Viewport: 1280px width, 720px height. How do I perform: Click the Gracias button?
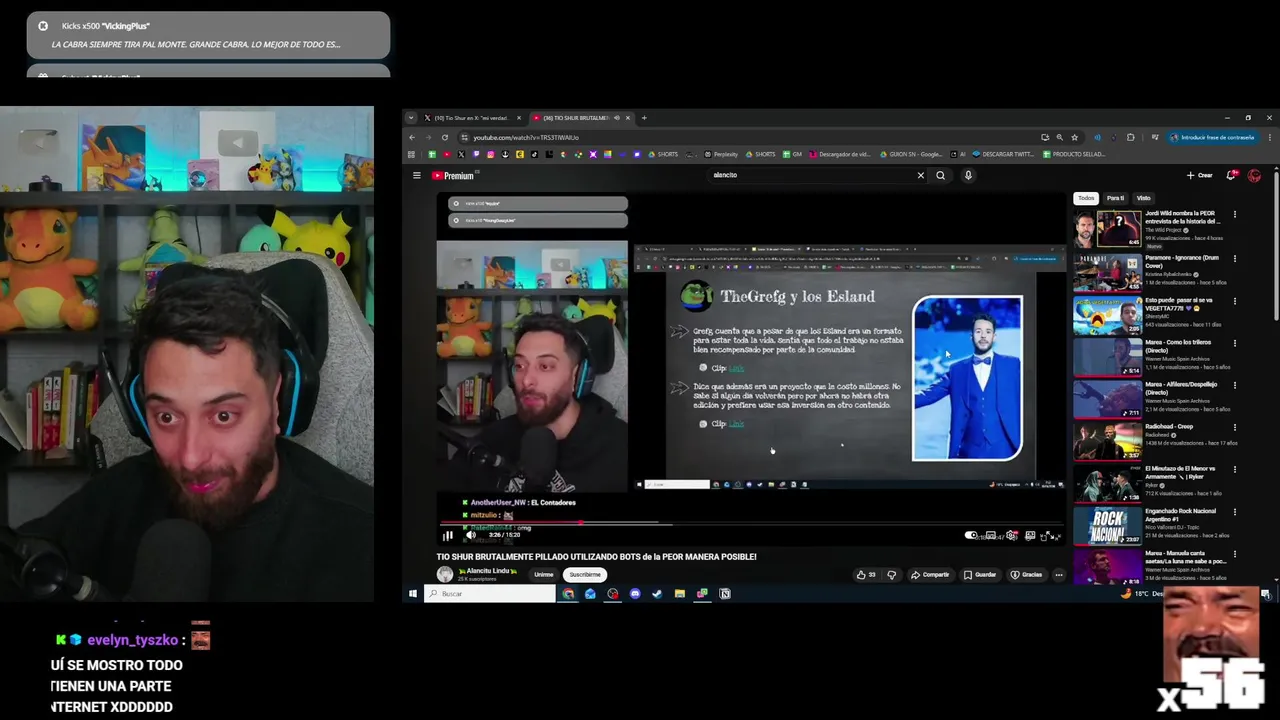tap(1026, 575)
